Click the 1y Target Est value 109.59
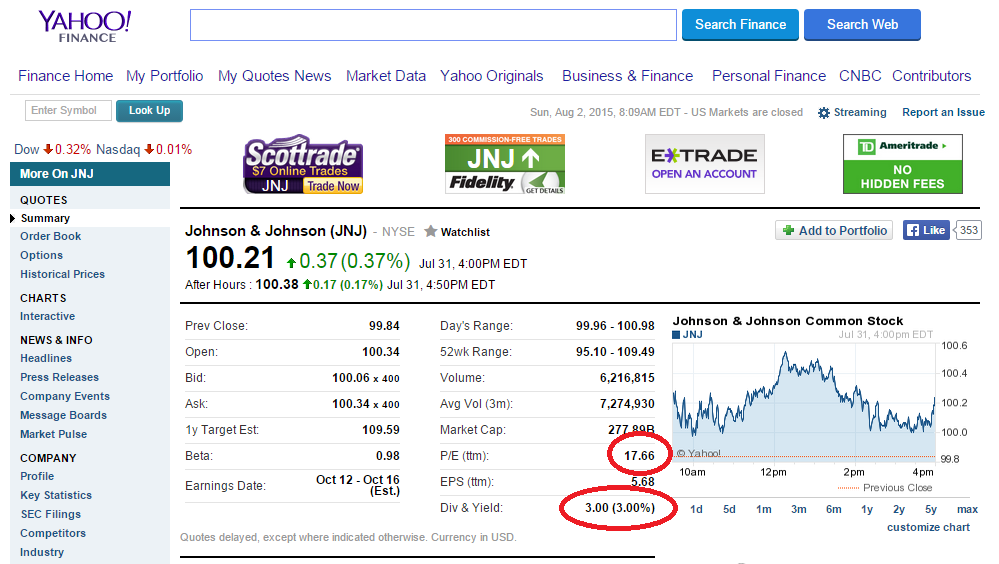The height and width of the screenshot is (564, 999). [381, 430]
